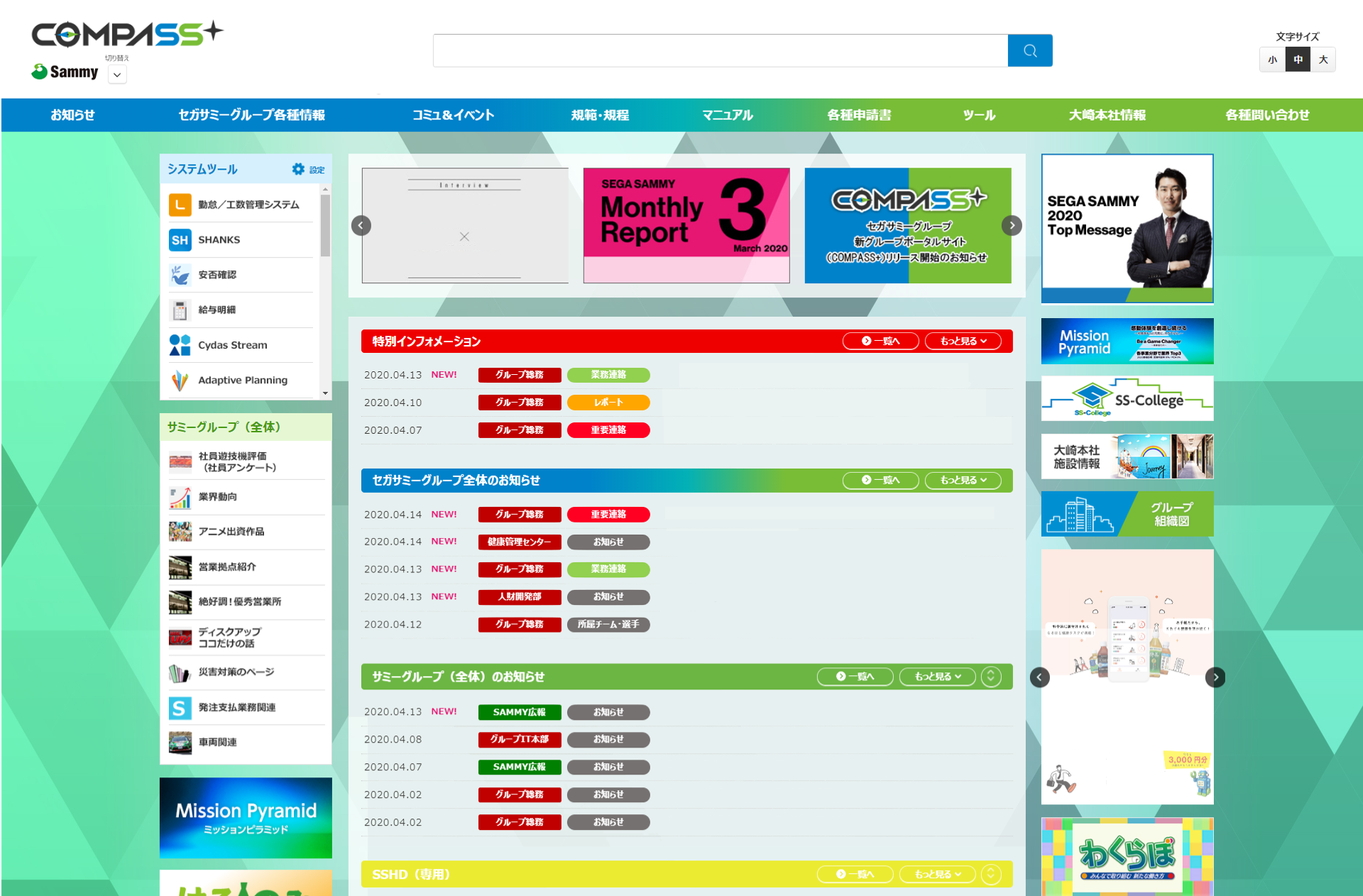Open SEGA SAMMY 2020 Top Message banner
Screen dimensions: 1363x896
tap(1127, 229)
